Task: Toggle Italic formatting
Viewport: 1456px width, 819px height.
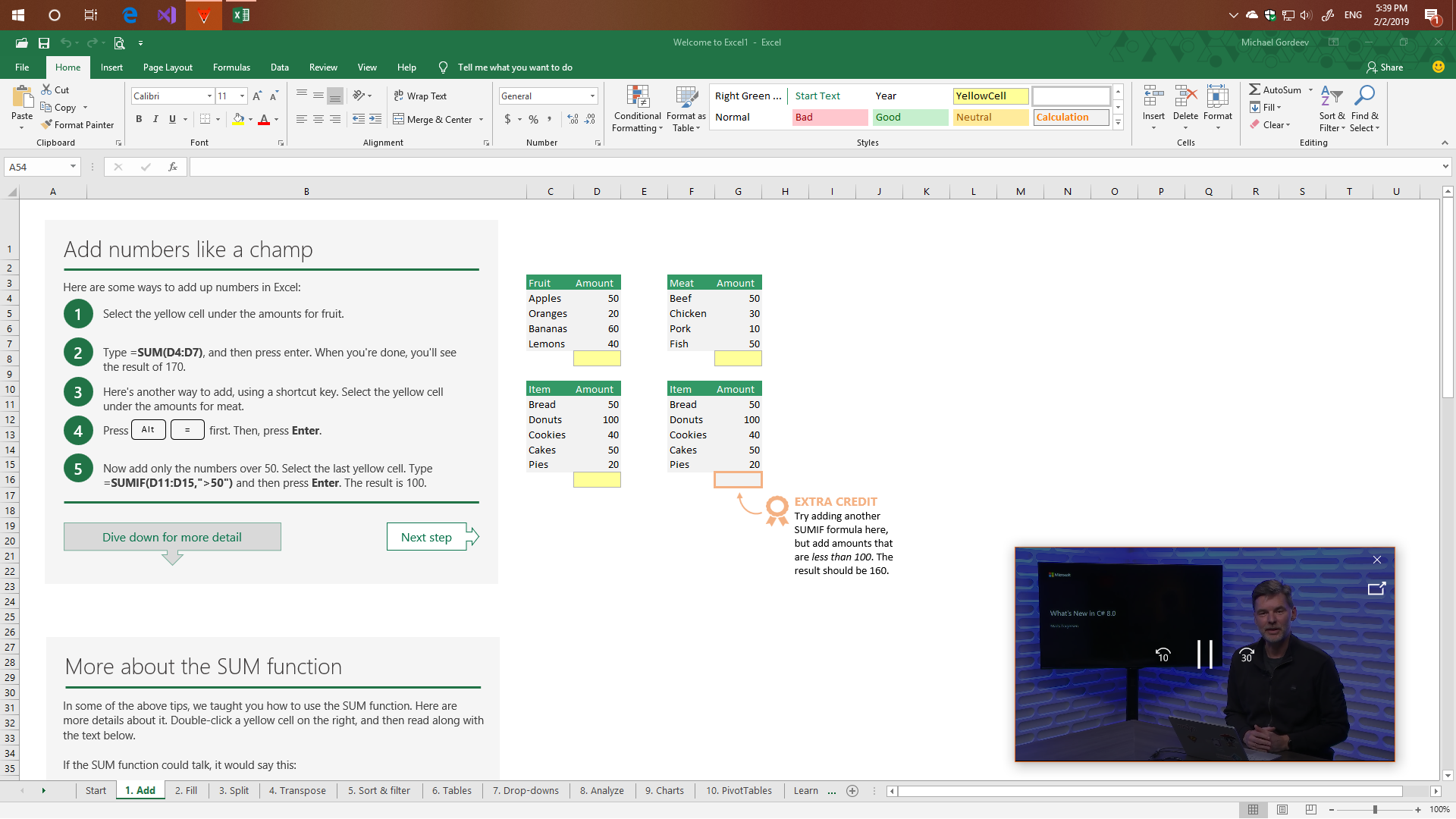Action: pyautogui.click(x=155, y=119)
